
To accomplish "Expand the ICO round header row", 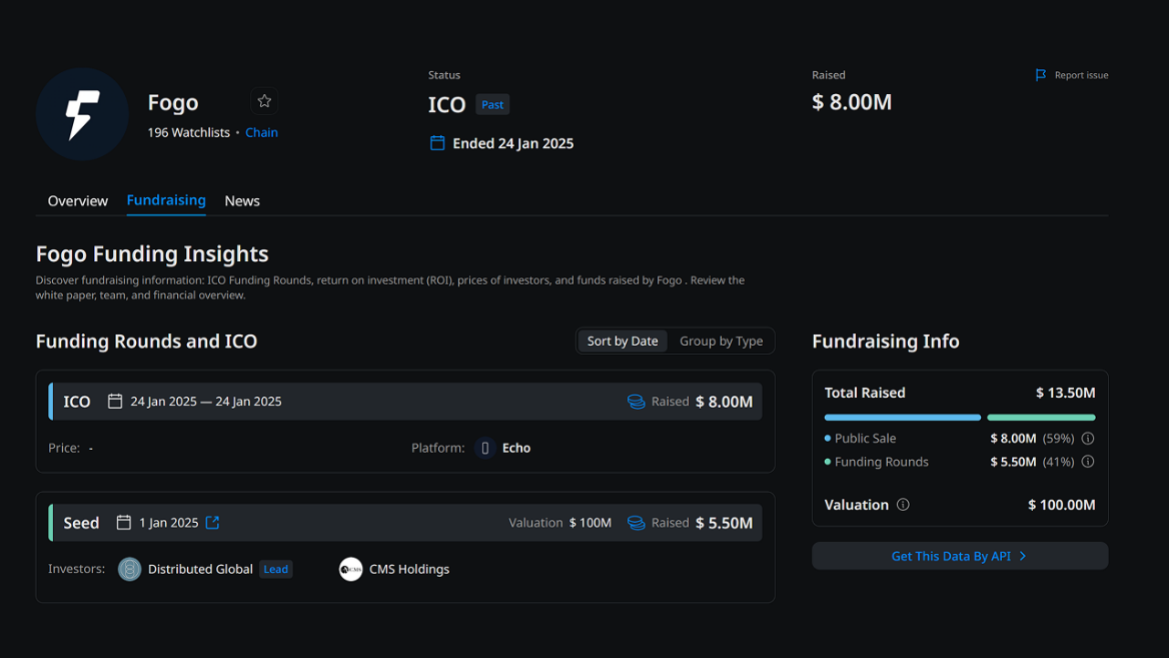I will pos(405,402).
